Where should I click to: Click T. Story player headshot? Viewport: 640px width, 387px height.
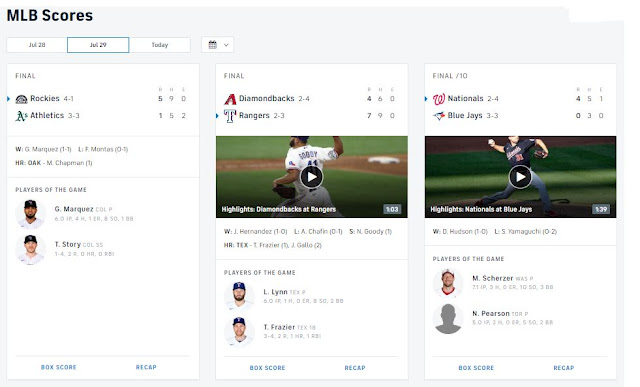pos(30,249)
